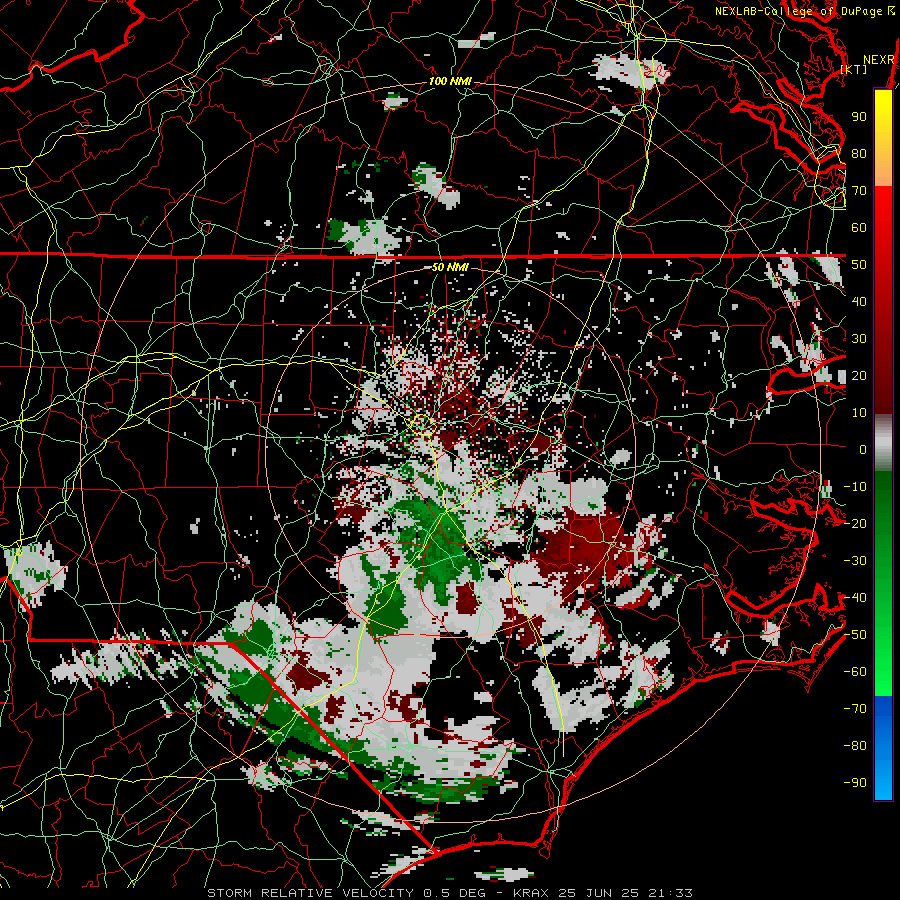
Task: Click the 80 value on velocity scale
Action: tap(859, 153)
